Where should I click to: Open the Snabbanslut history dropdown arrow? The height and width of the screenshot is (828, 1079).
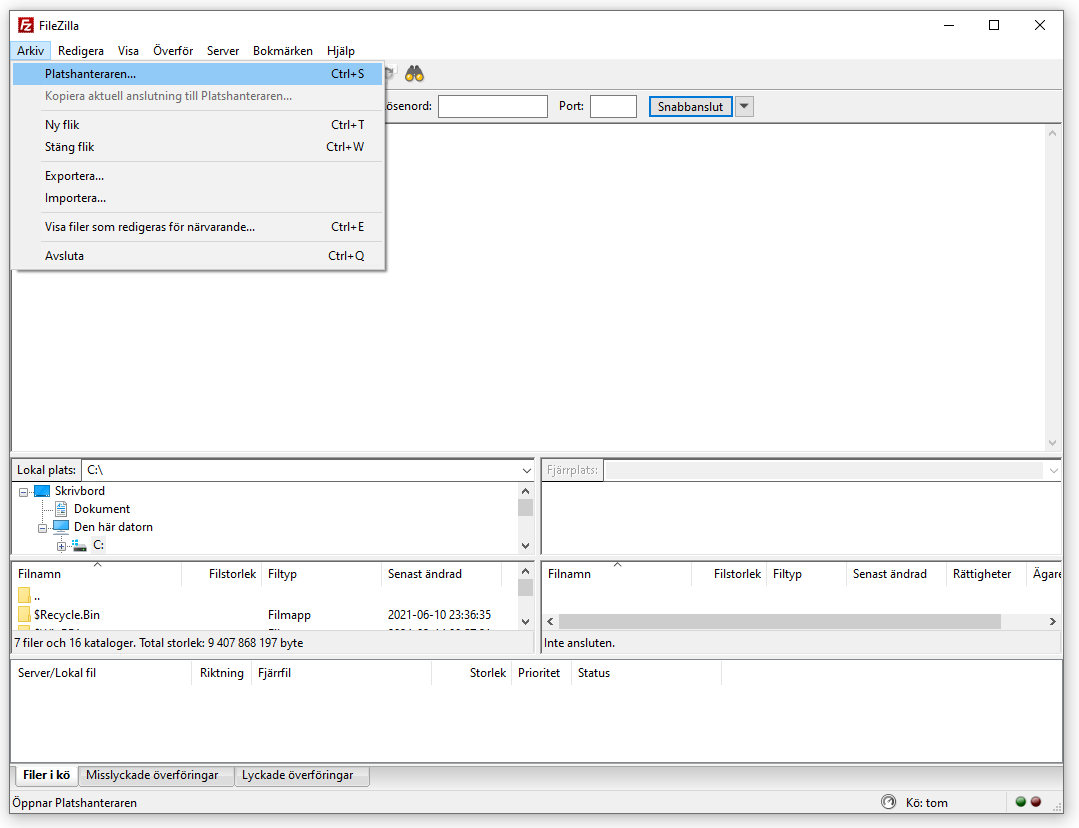point(744,106)
